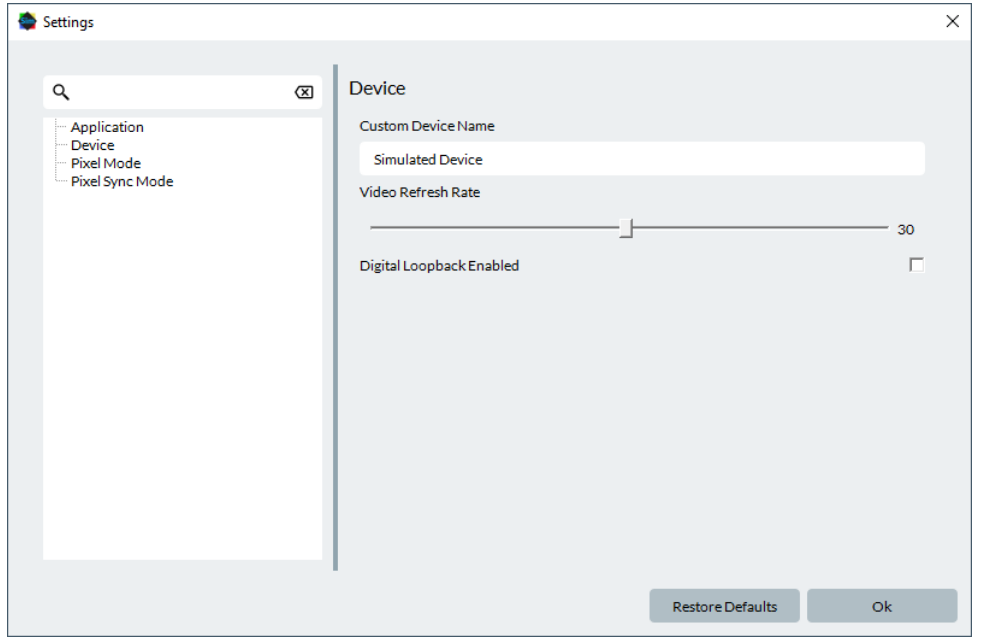Enable the Digital Loopback checkbox
Screen dimensions: 981x641
pos(916,265)
